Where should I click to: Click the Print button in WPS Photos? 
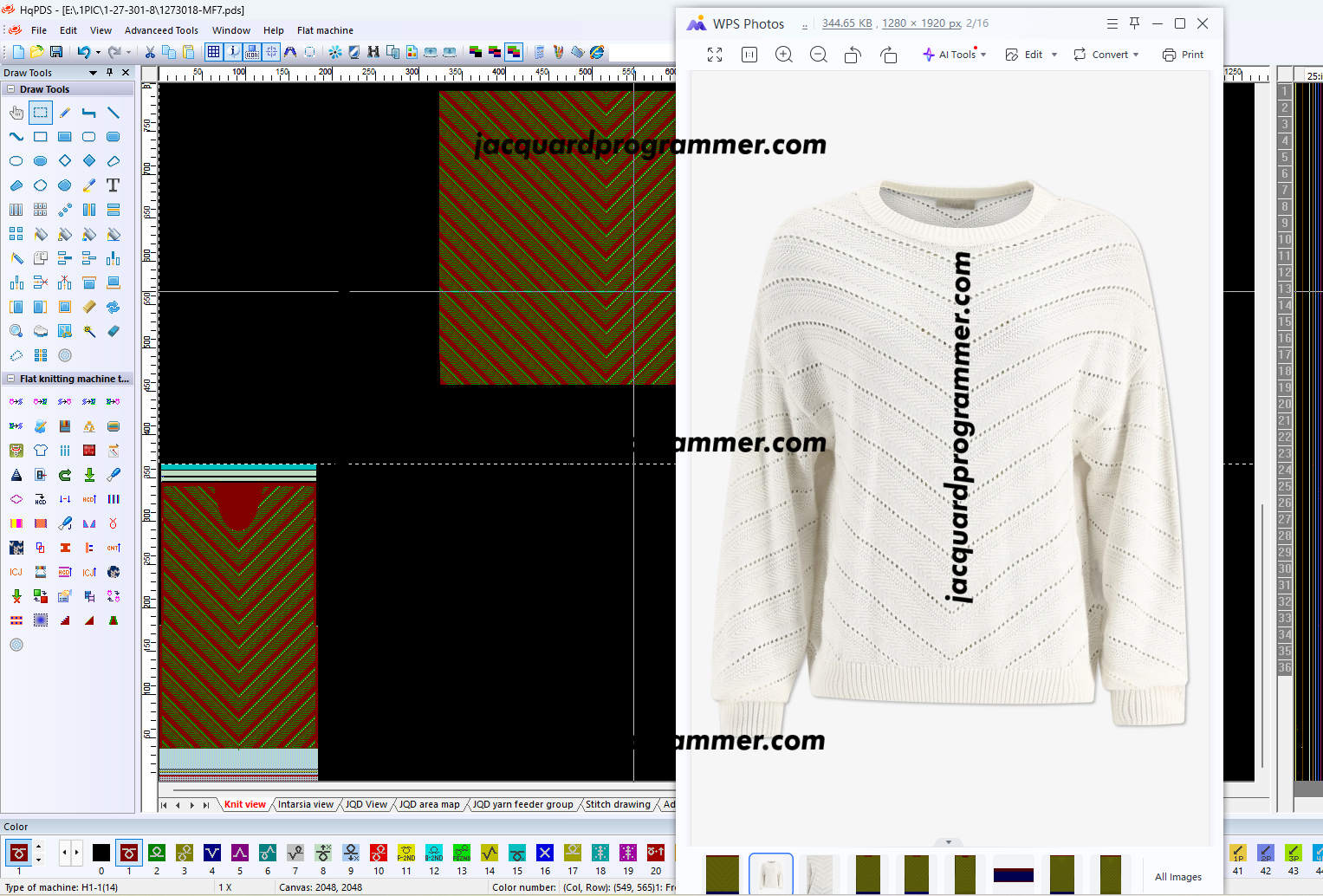coord(1183,55)
